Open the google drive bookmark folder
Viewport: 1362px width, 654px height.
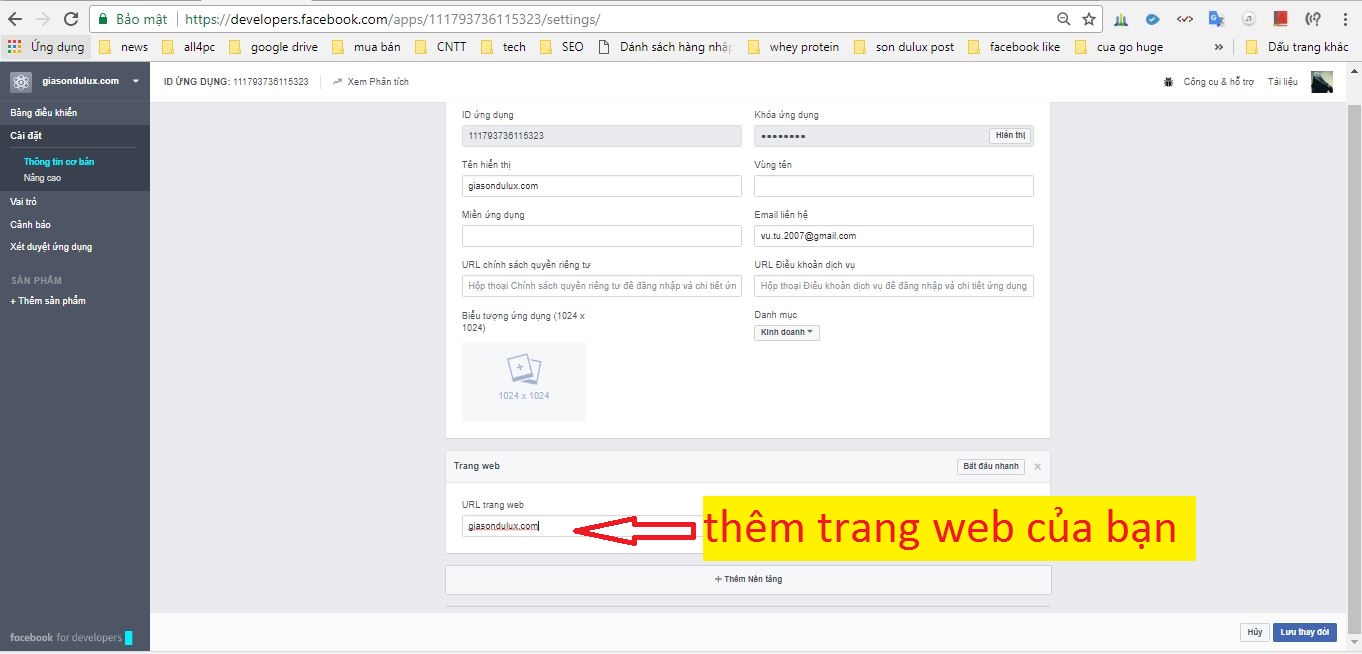click(x=273, y=46)
